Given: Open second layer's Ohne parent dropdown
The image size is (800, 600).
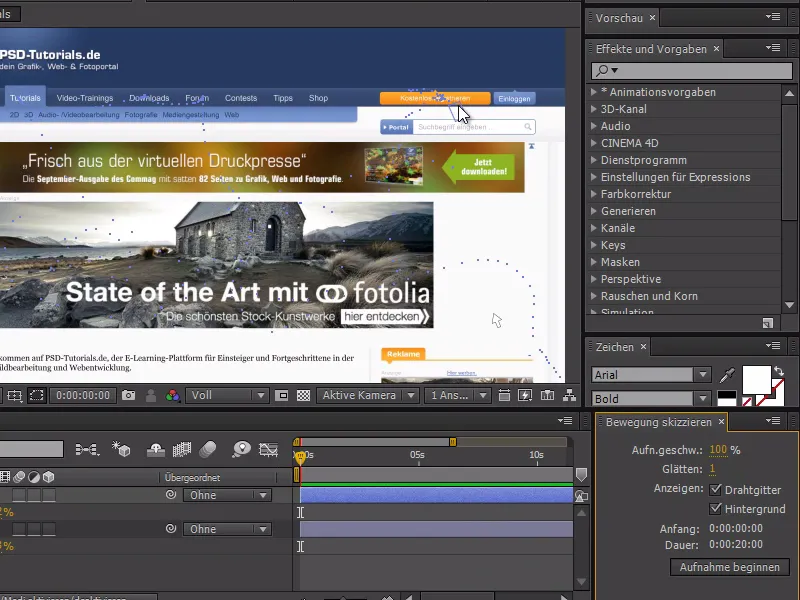Looking at the screenshot, I should pyautogui.click(x=228, y=529).
